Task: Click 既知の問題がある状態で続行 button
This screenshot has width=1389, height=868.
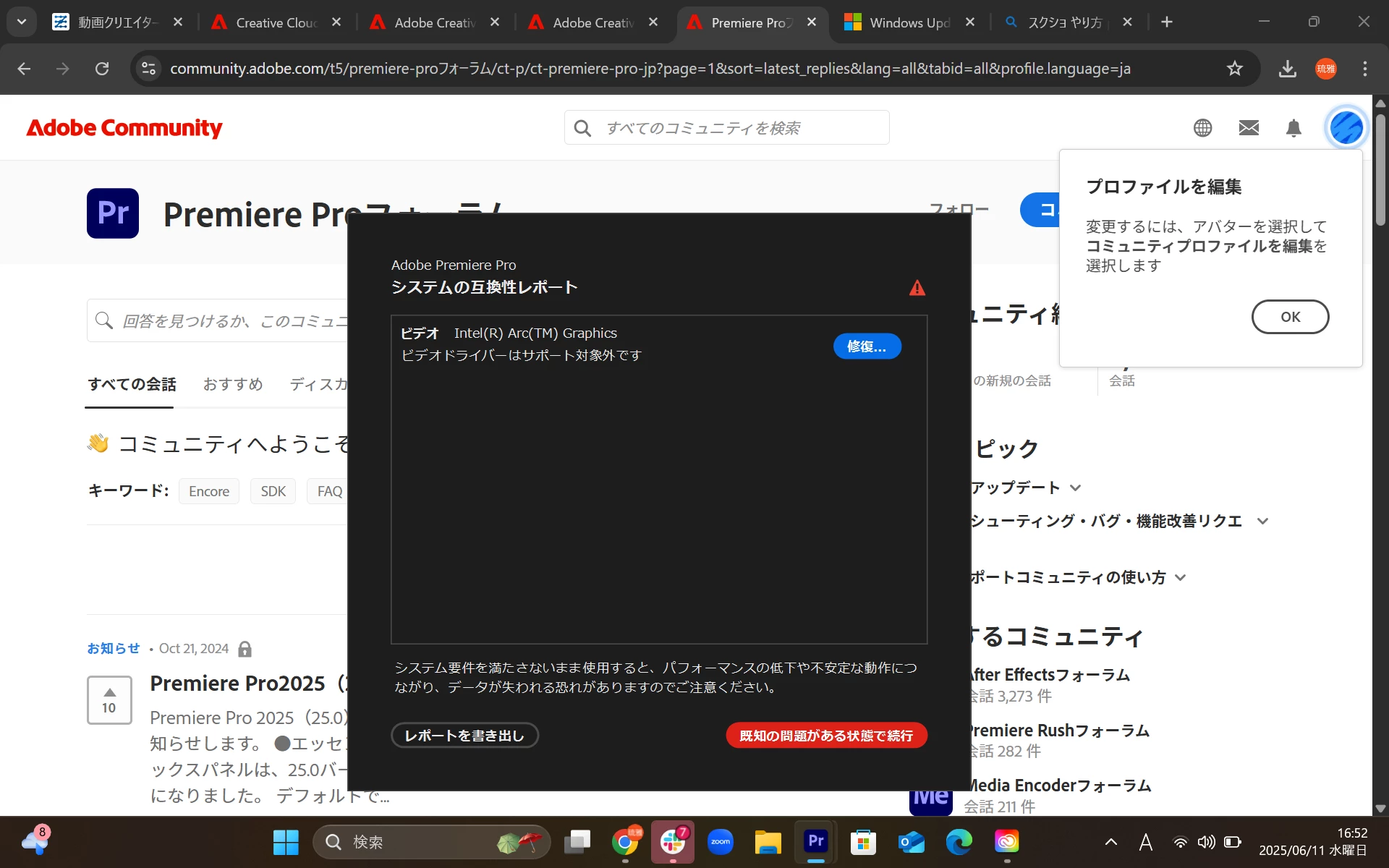Action: coord(826,735)
